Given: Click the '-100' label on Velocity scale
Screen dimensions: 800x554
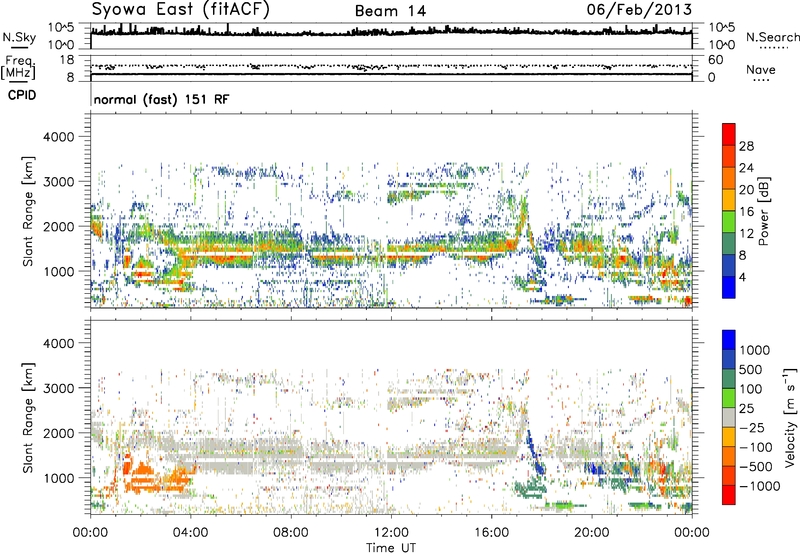Looking at the screenshot, I should point(756,447).
